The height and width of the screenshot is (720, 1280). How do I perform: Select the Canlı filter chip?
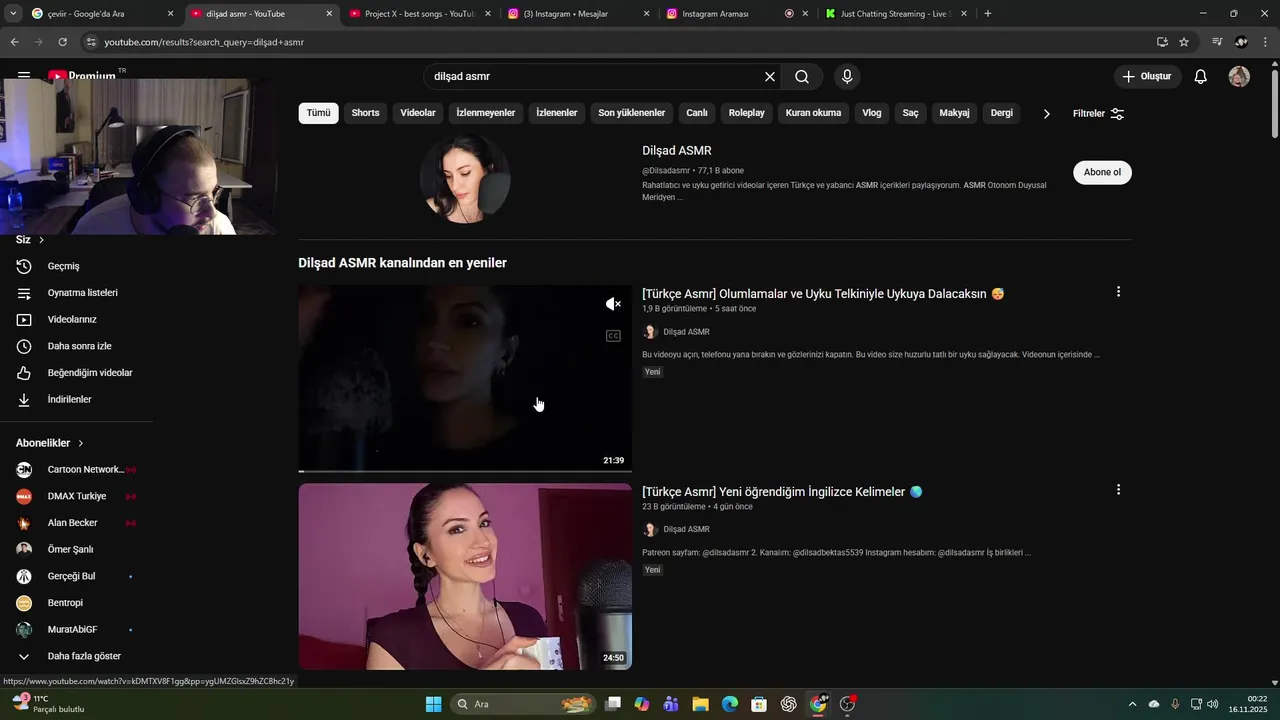[x=697, y=113]
